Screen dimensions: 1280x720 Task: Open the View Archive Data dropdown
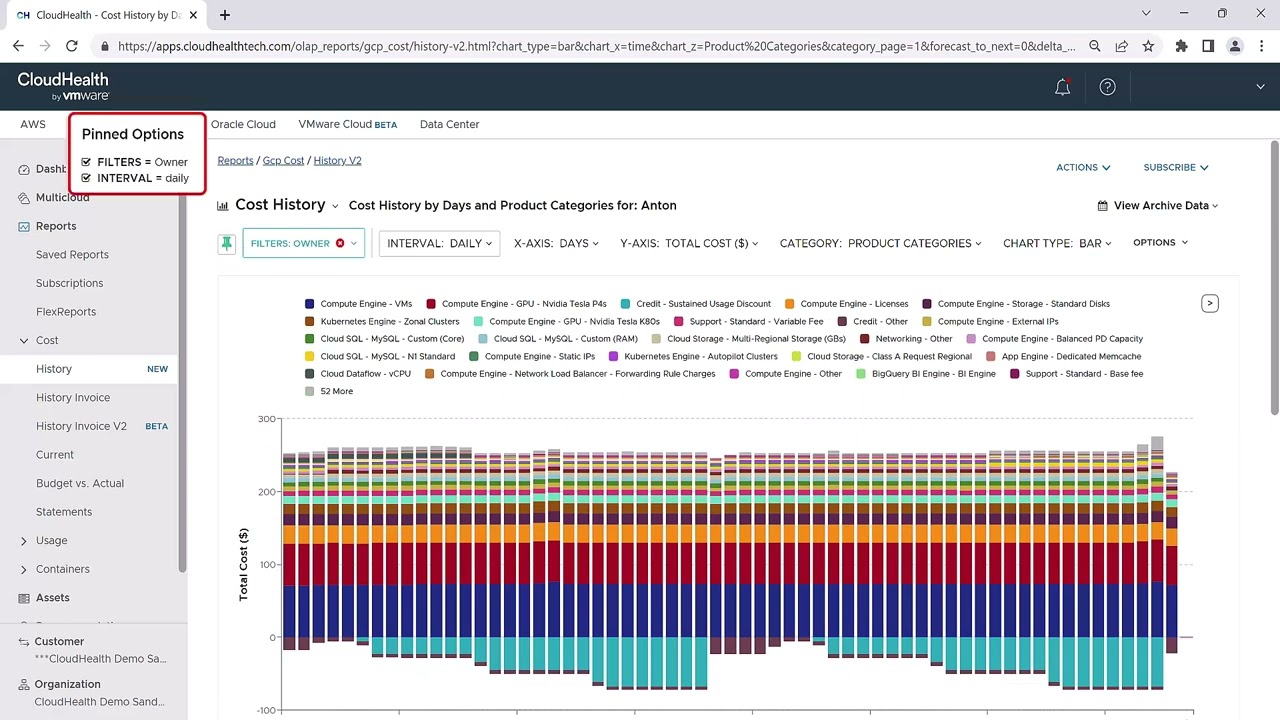(x=1158, y=205)
